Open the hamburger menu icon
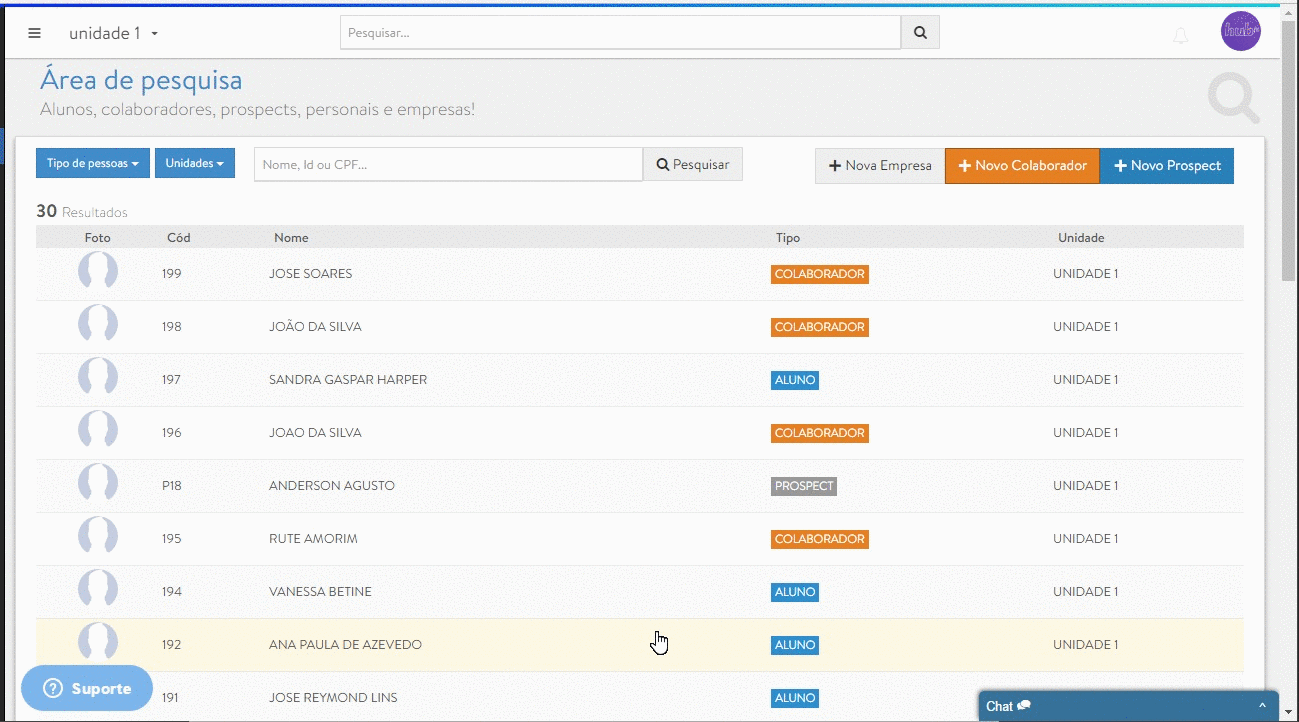This screenshot has height=722, width=1299. click(x=35, y=33)
